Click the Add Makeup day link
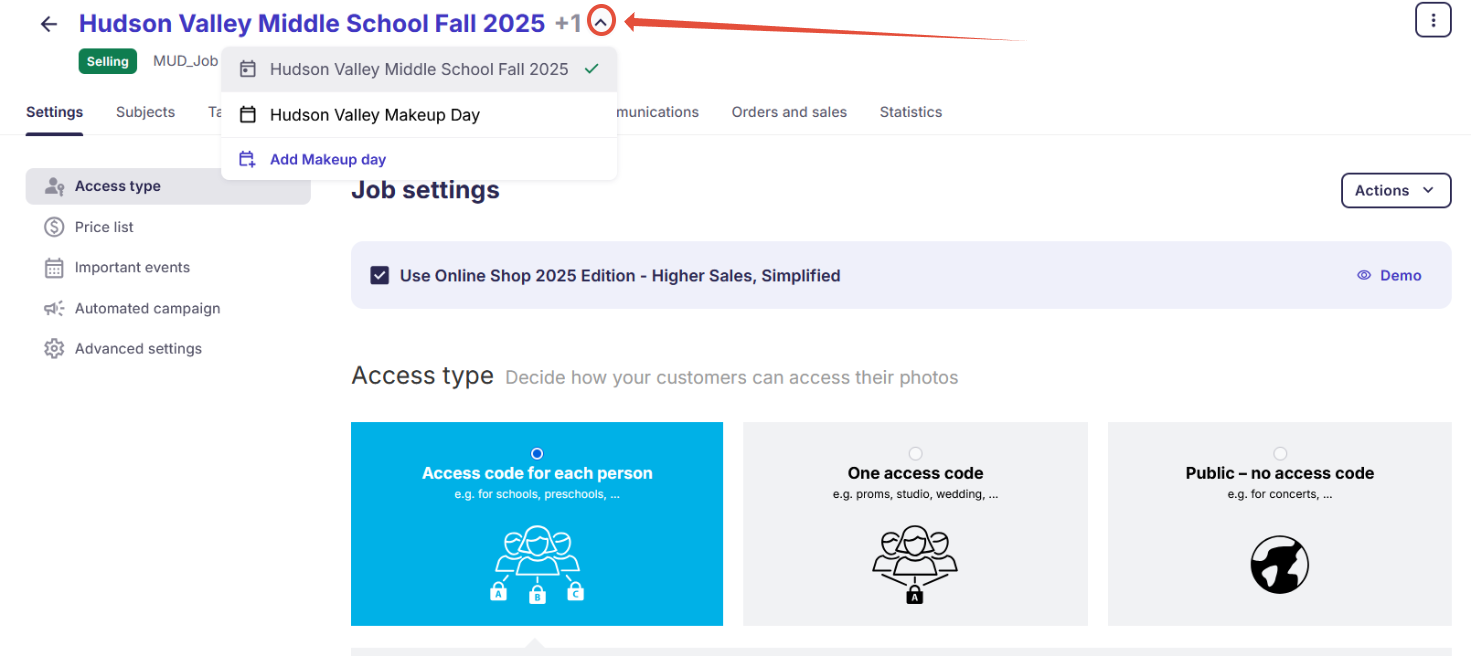Viewport: 1471px width, 656px height. click(x=328, y=159)
